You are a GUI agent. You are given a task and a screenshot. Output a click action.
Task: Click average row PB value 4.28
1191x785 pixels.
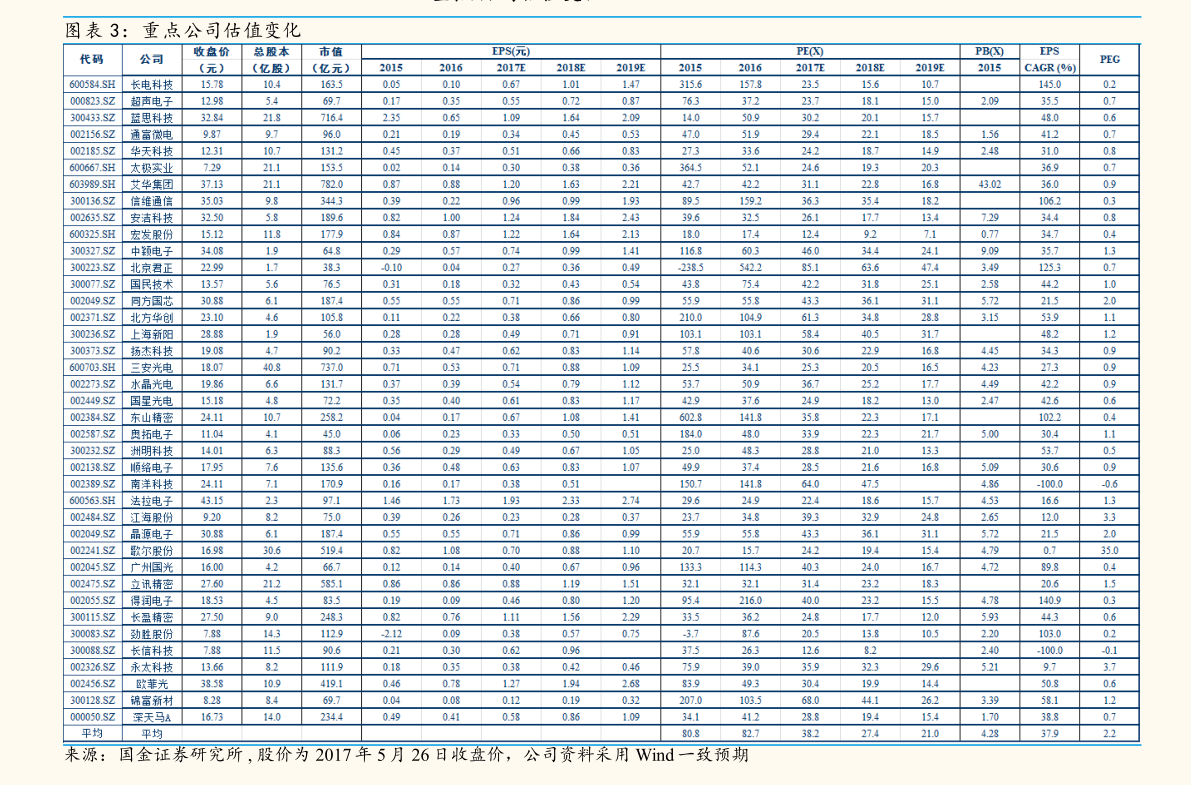989,734
